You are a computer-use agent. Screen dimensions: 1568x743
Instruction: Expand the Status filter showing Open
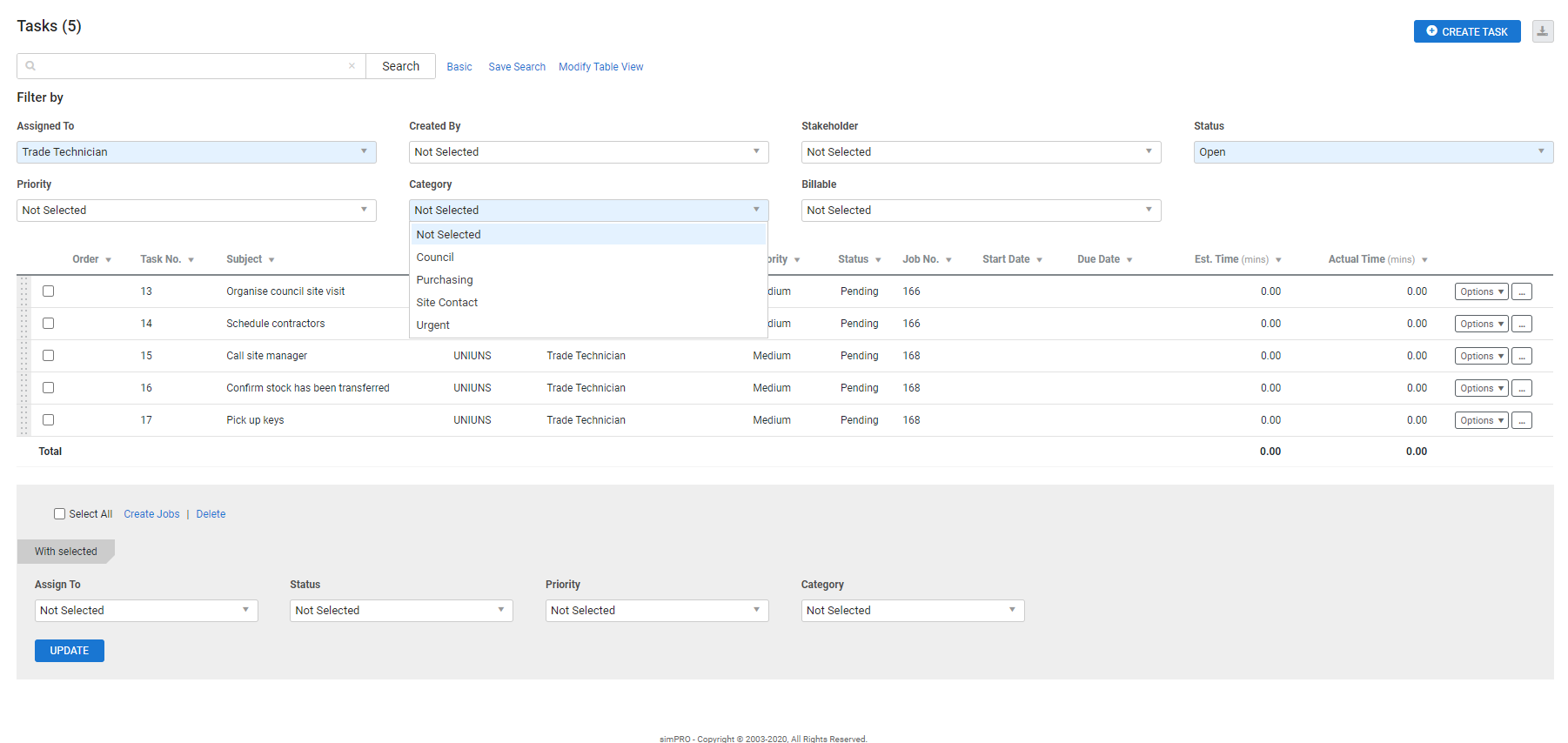(1372, 152)
